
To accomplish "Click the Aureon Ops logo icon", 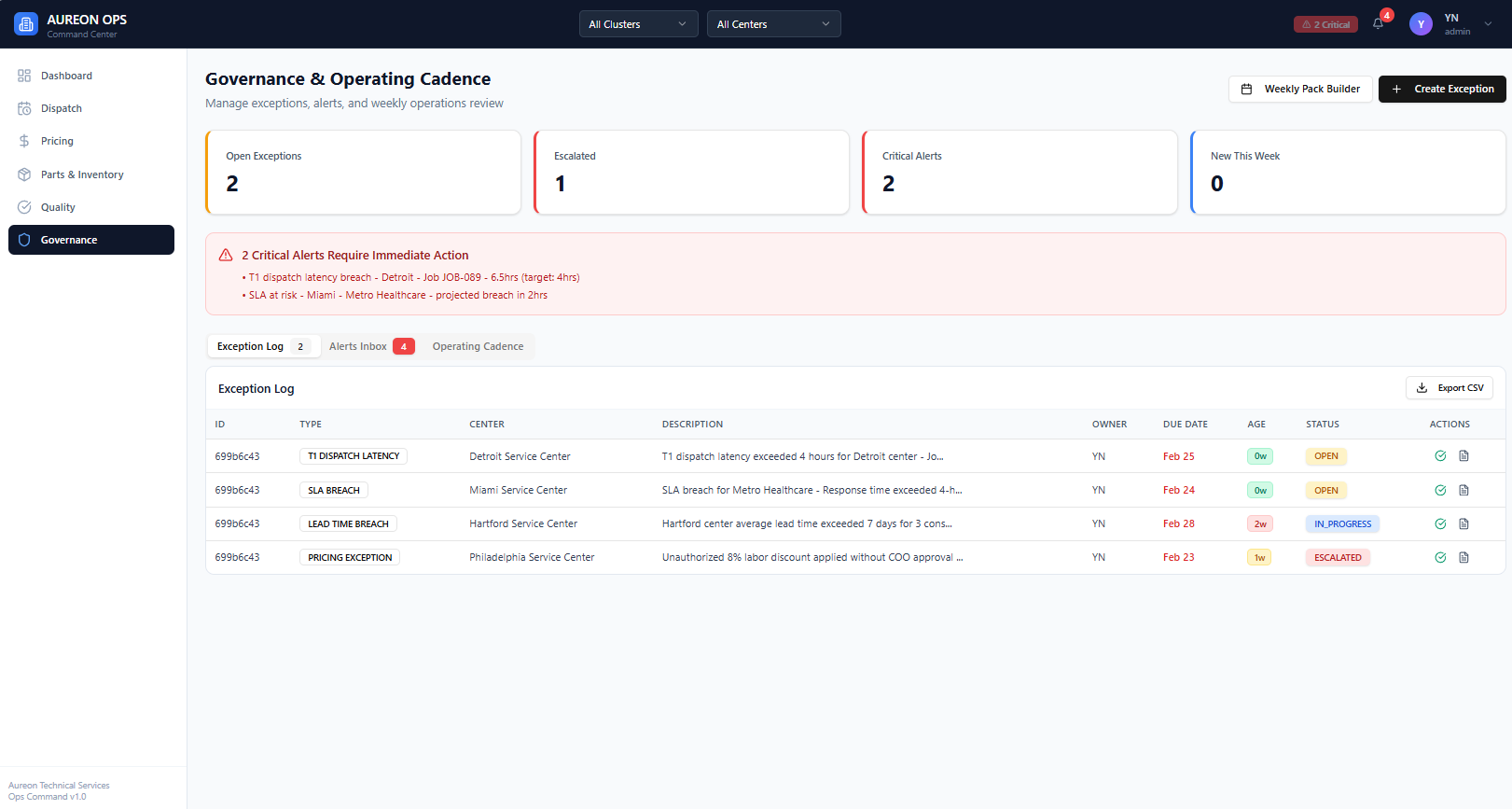I will (26, 24).
